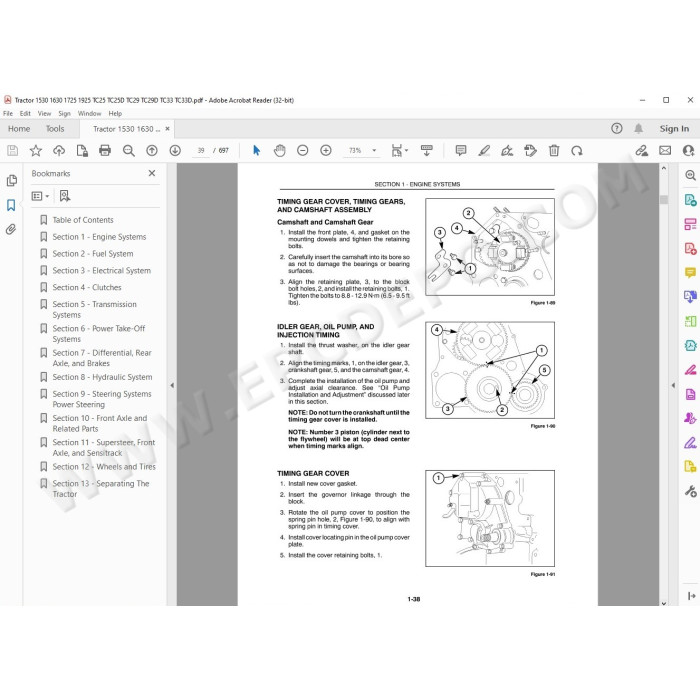
Task: Select the Hand pan tool
Action: [279, 151]
